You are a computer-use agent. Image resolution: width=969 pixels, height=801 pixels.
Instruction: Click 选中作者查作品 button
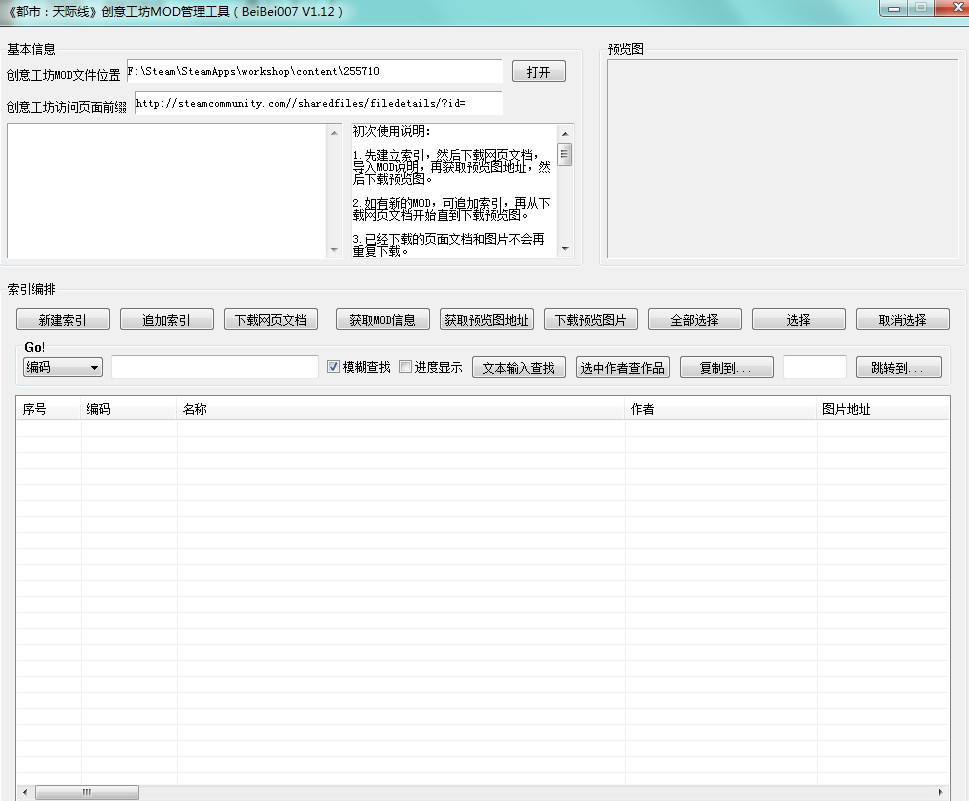(x=622, y=367)
